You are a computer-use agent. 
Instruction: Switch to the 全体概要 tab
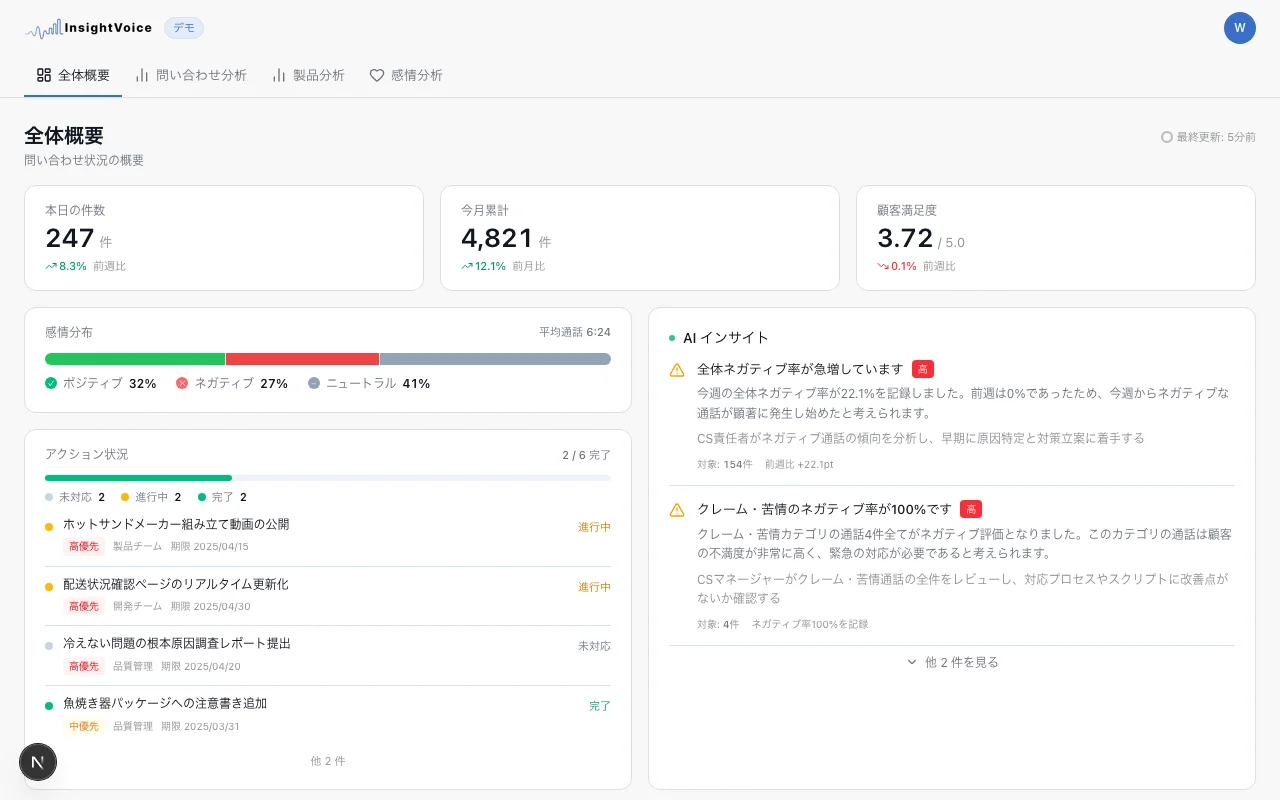coord(73,75)
